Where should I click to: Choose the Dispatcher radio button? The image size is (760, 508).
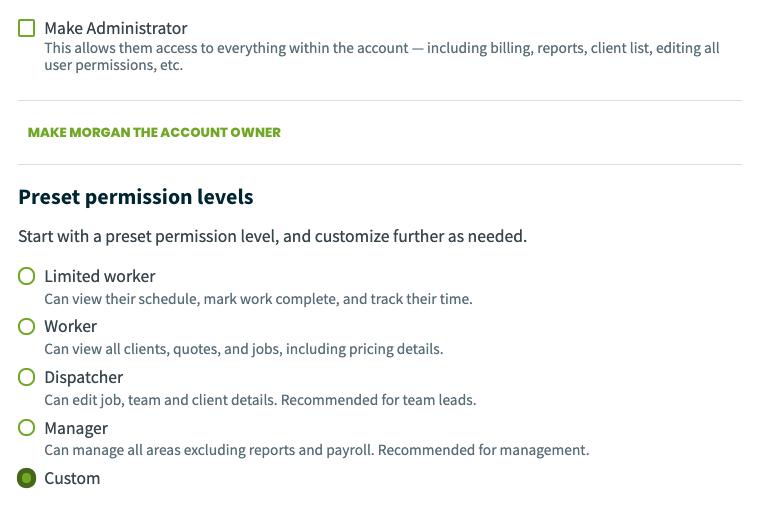pos(27,377)
